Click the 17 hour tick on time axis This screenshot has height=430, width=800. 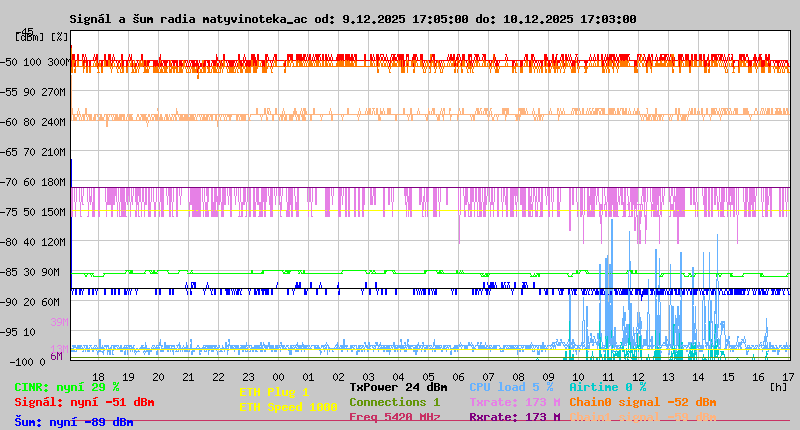coord(788,377)
